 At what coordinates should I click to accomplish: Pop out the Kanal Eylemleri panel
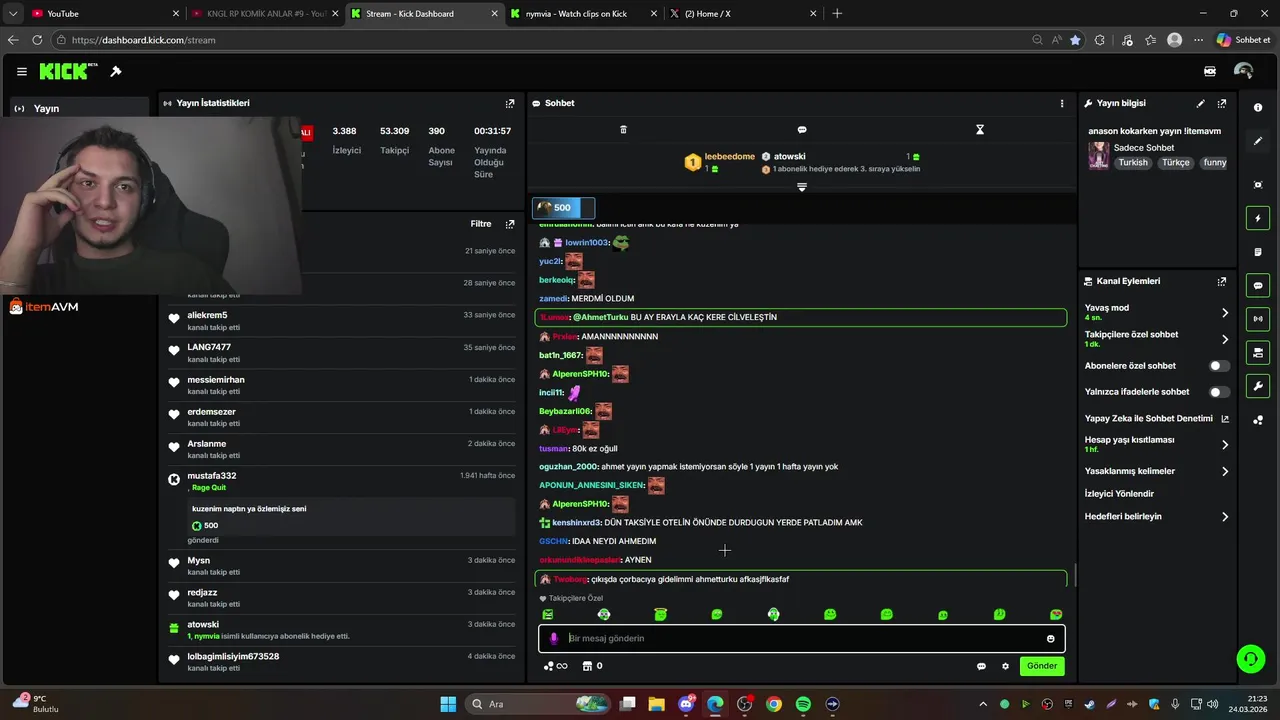[x=1222, y=282]
